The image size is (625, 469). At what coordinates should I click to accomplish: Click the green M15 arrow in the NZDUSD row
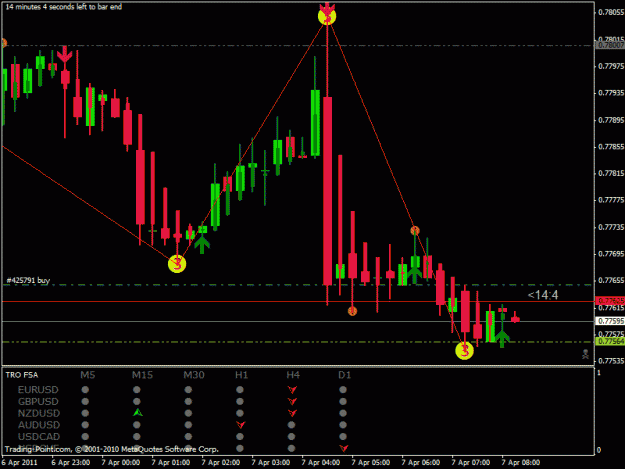coord(138,413)
